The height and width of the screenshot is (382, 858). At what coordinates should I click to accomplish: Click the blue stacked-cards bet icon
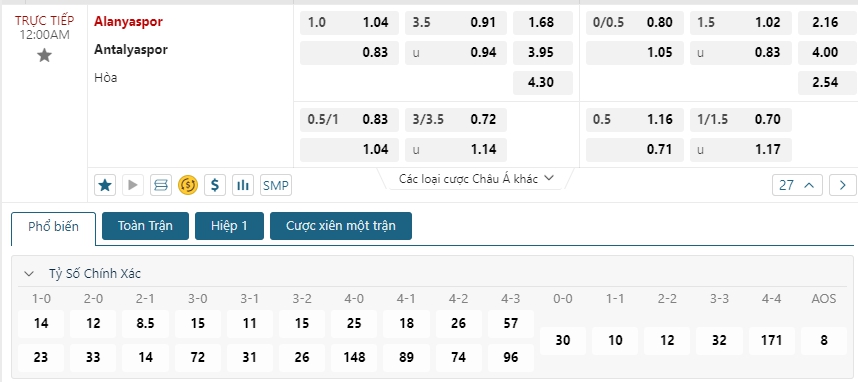(160, 186)
